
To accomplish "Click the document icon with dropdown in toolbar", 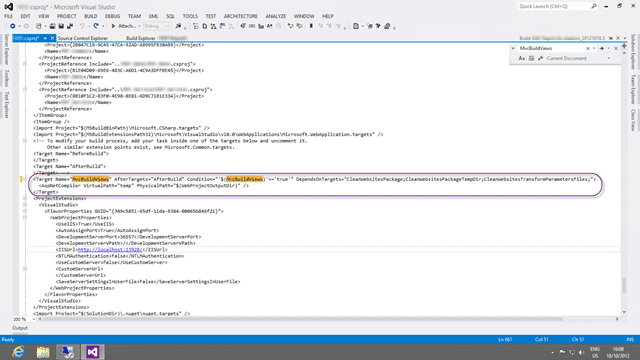I will (356, 26).
